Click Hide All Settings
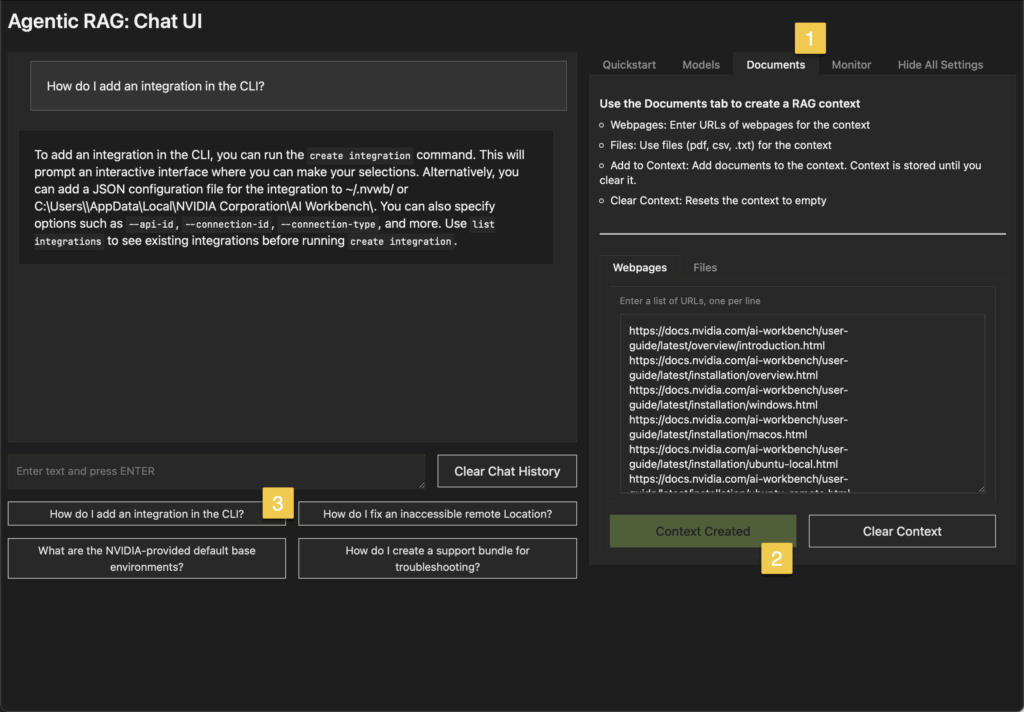 pos(940,65)
